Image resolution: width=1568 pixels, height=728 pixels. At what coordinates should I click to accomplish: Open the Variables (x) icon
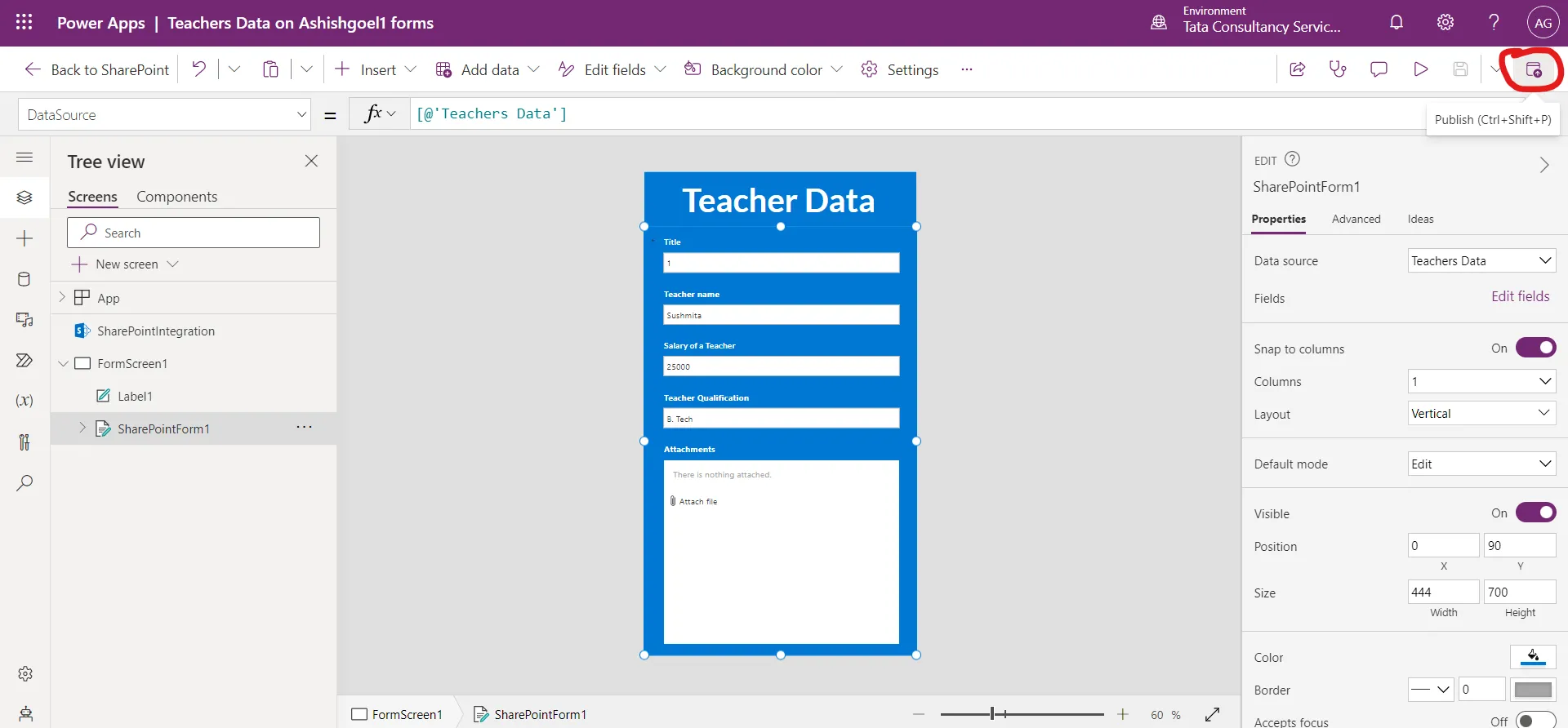pos(24,401)
